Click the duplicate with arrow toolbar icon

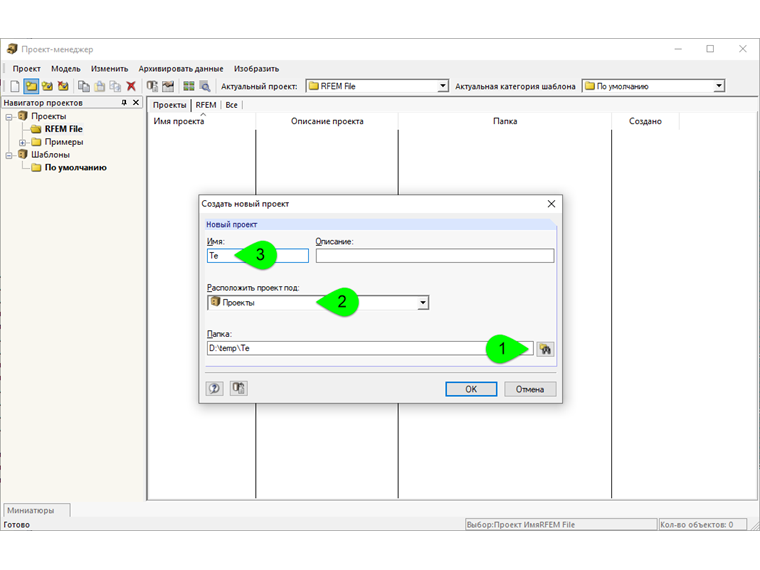click(x=115, y=86)
